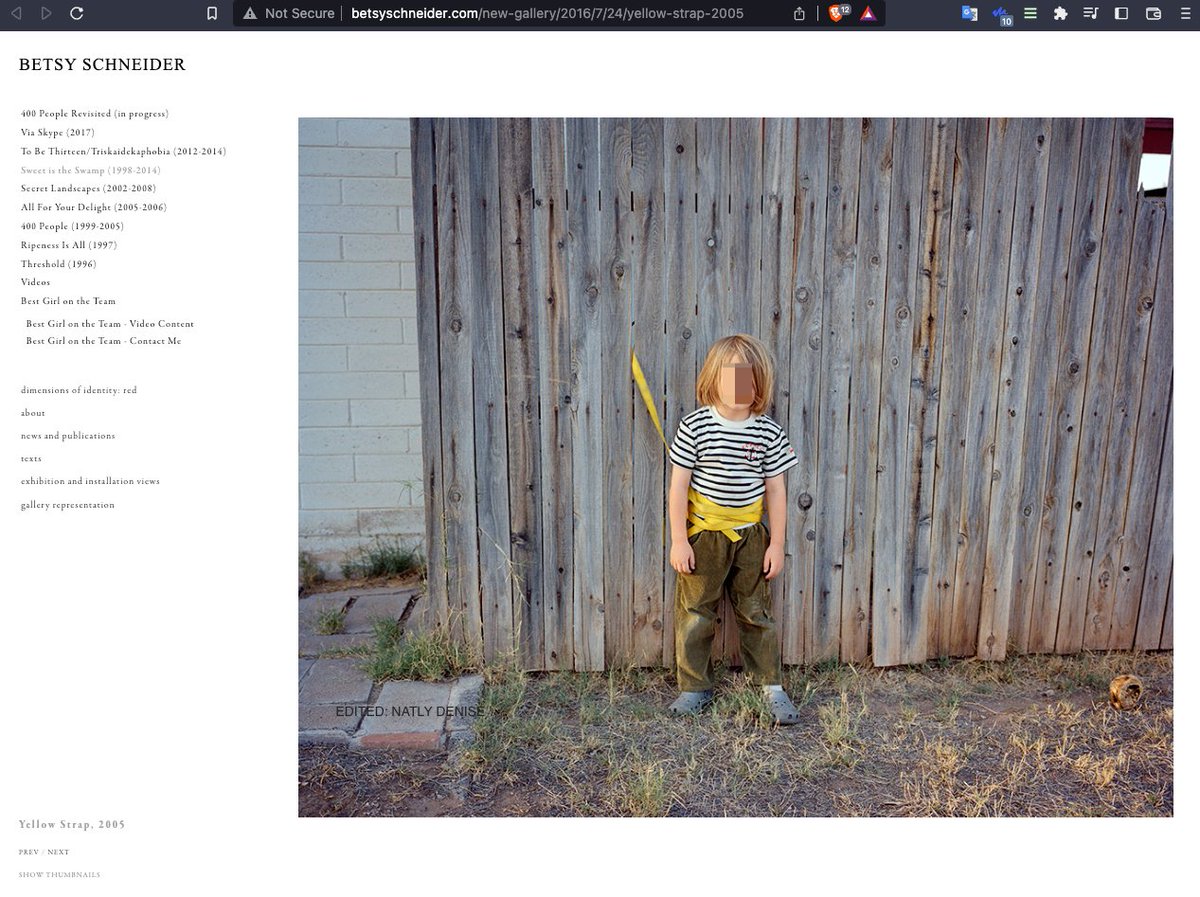Viewport: 1200px width, 897px height.
Task: Click the Brave Rewards triangle icon
Action: [867, 14]
